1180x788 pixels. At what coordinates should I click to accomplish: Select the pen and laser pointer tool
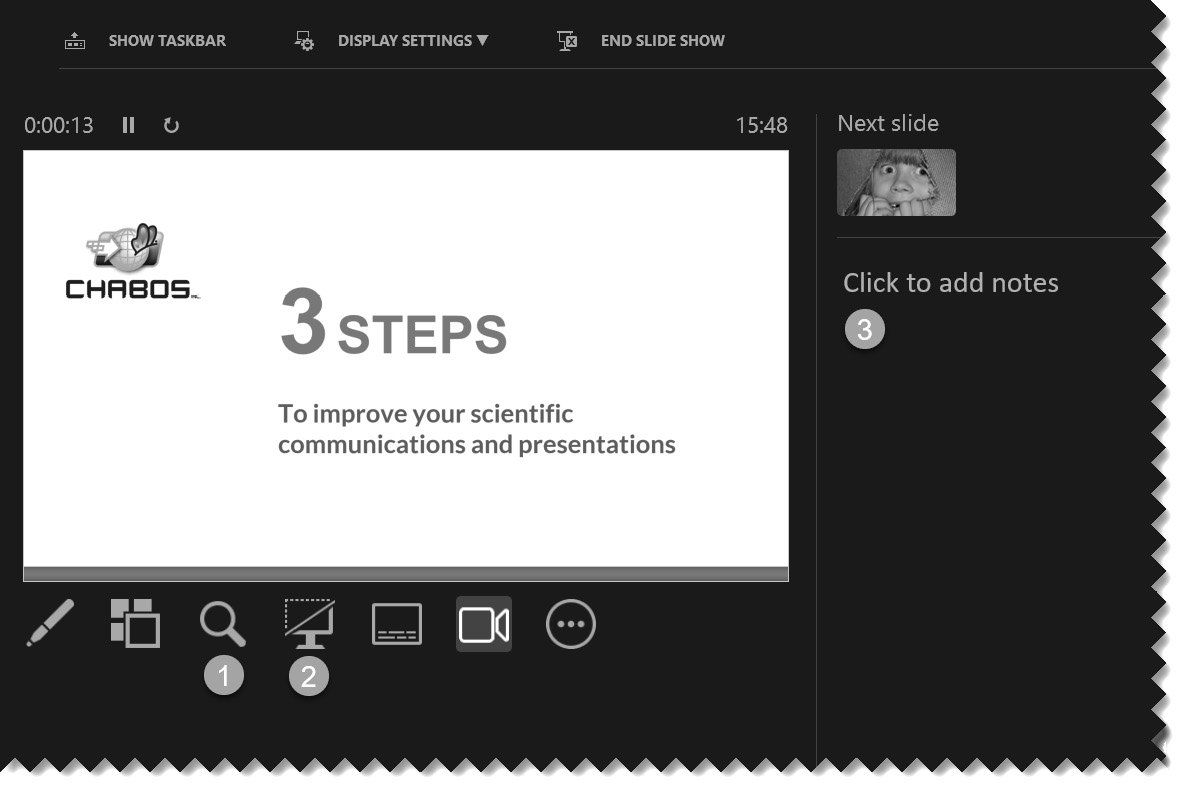tap(50, 623)
